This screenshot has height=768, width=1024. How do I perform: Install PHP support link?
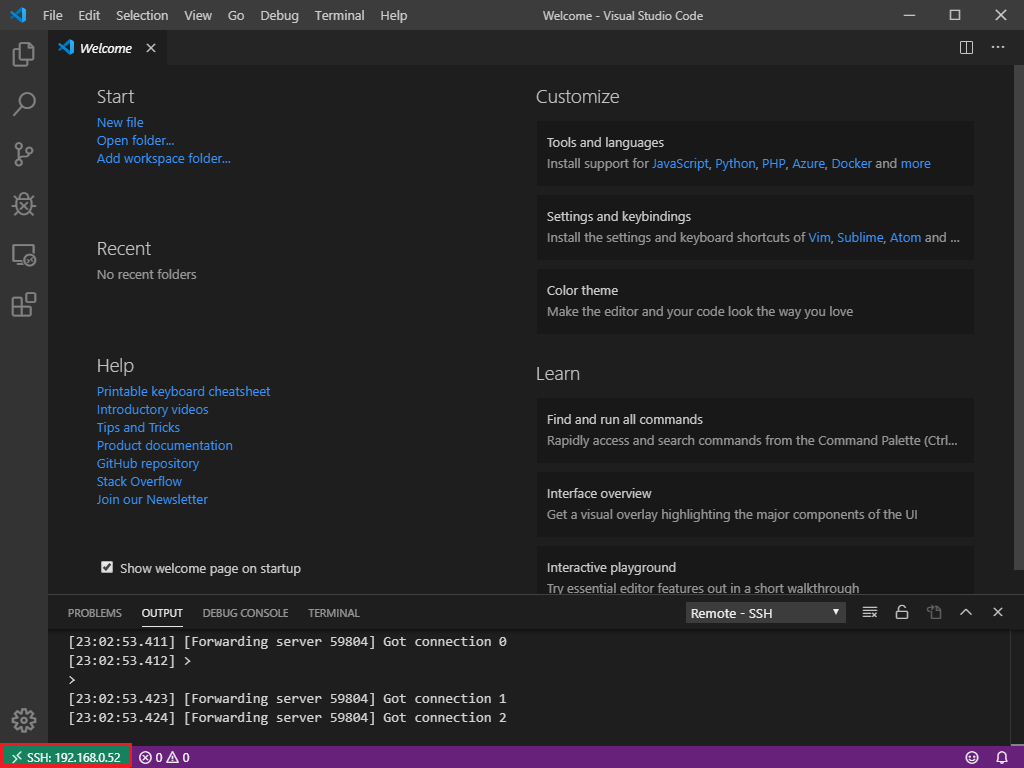pyautogui.click(x=773, y=163)
